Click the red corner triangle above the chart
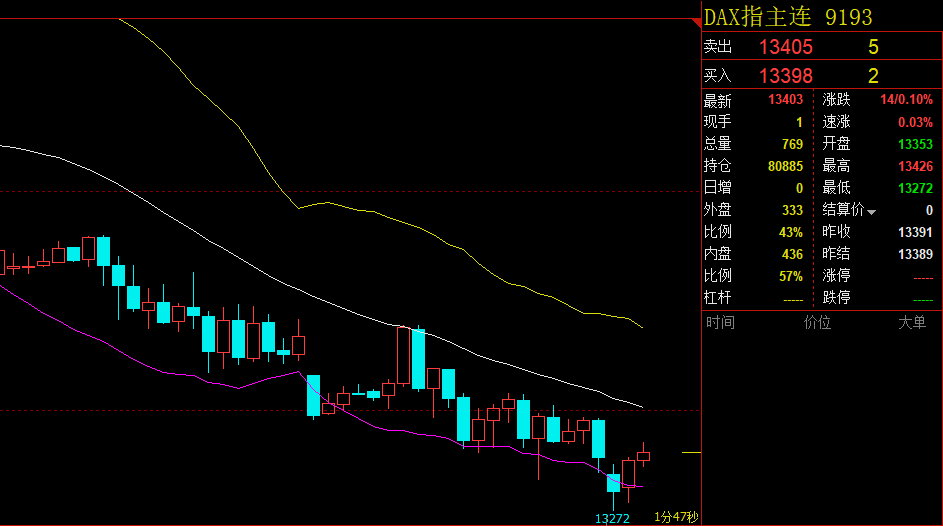 (x=697, y=23)
